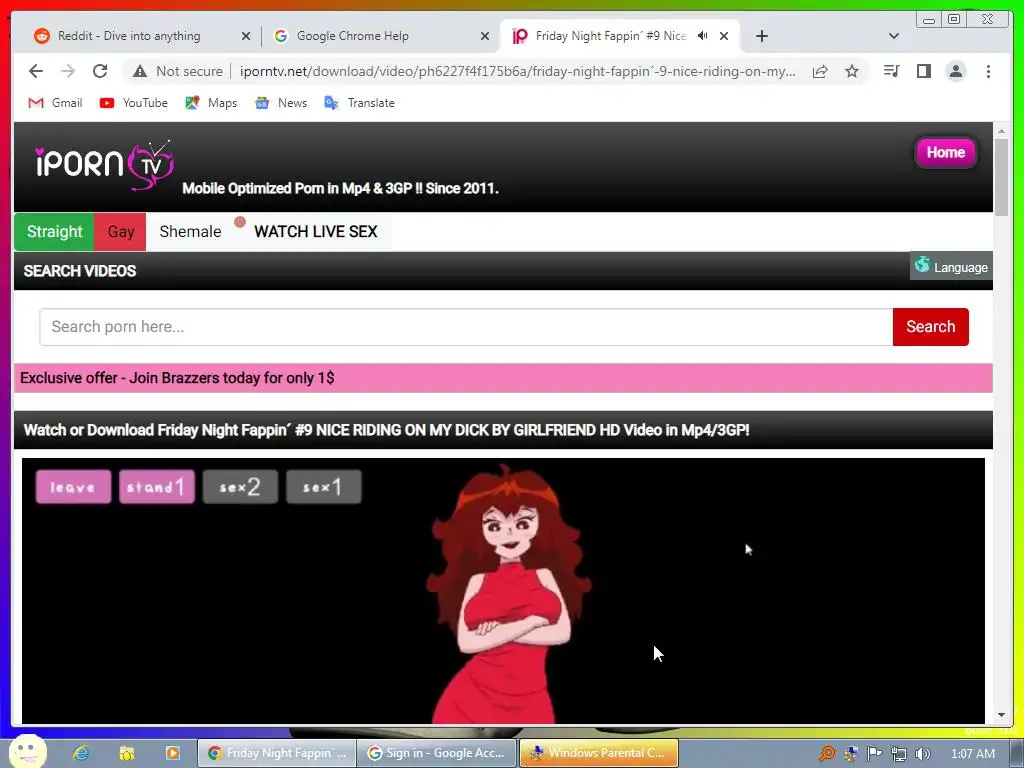Image resolution: width=1024 pixels, height=768 pixels.
Task: Go back using the browser back arrow
Action: point(36,71)
